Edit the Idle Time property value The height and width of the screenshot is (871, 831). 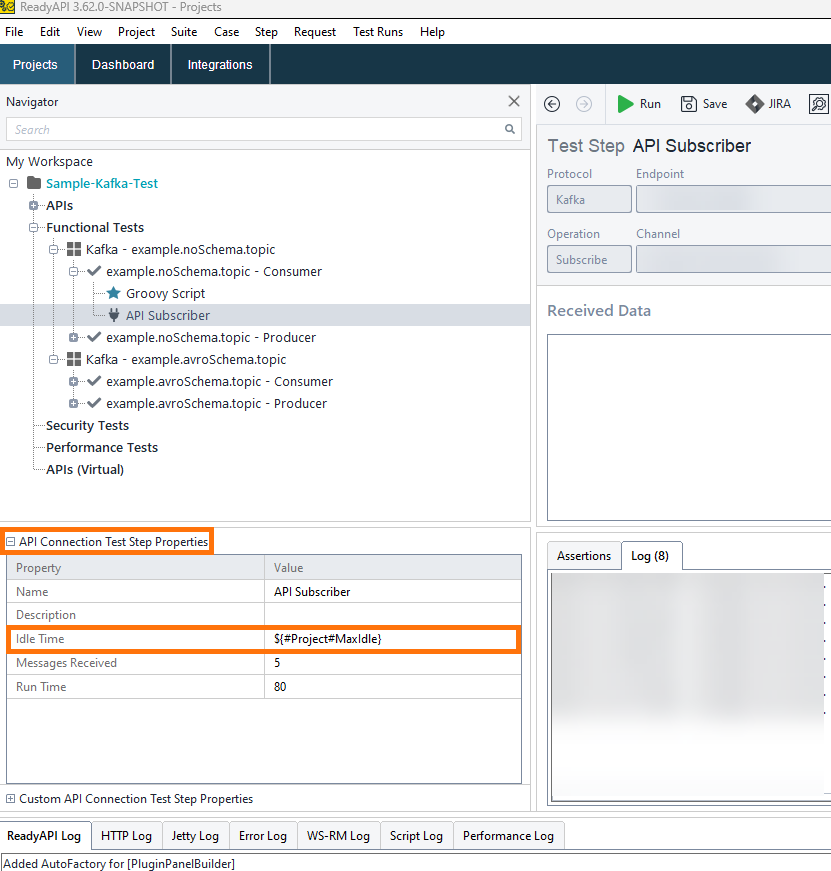[x=394, y=639]
